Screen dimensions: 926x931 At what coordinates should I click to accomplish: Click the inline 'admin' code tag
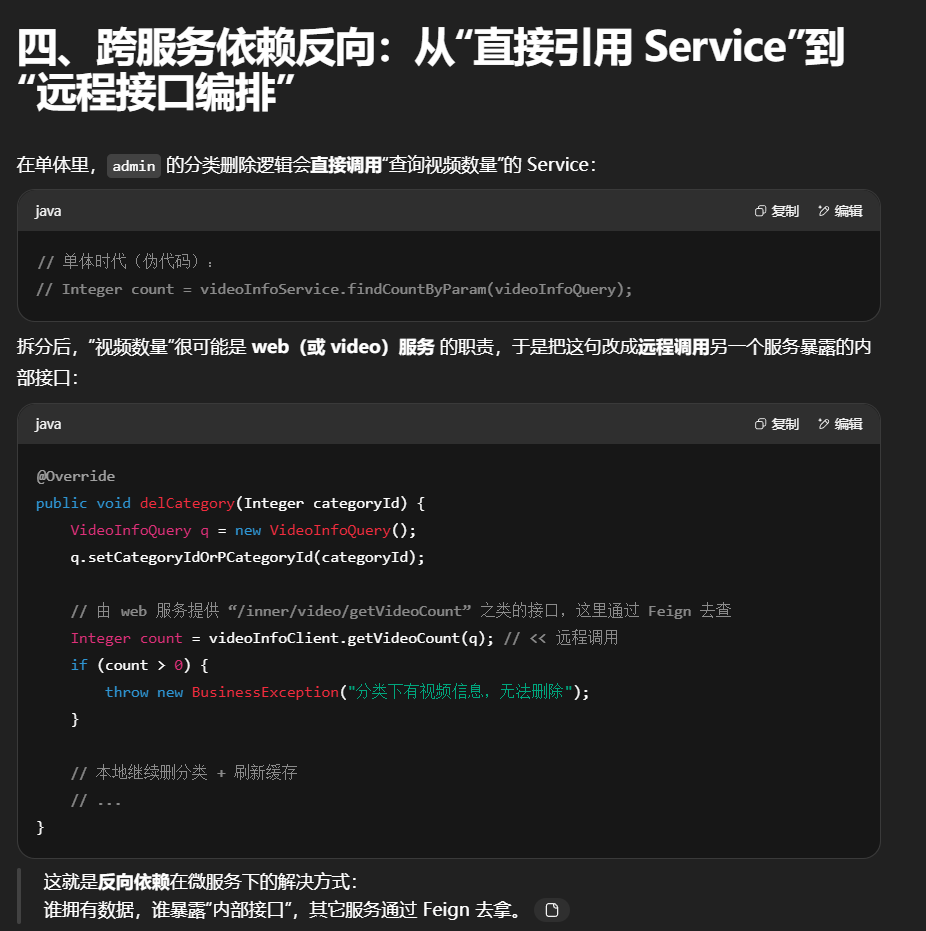[134, 166]
